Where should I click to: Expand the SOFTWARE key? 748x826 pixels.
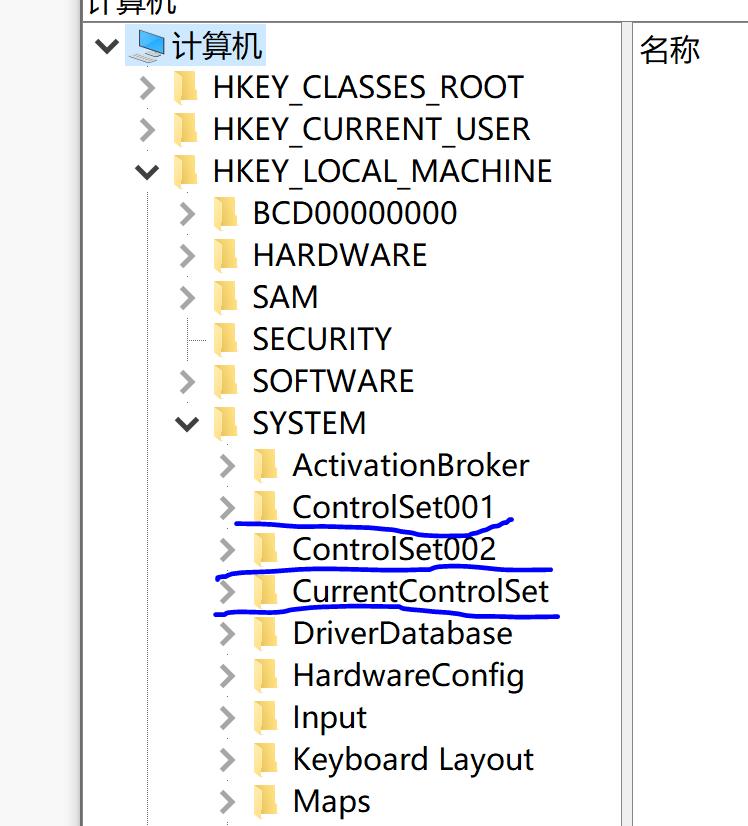pos(187,381)
